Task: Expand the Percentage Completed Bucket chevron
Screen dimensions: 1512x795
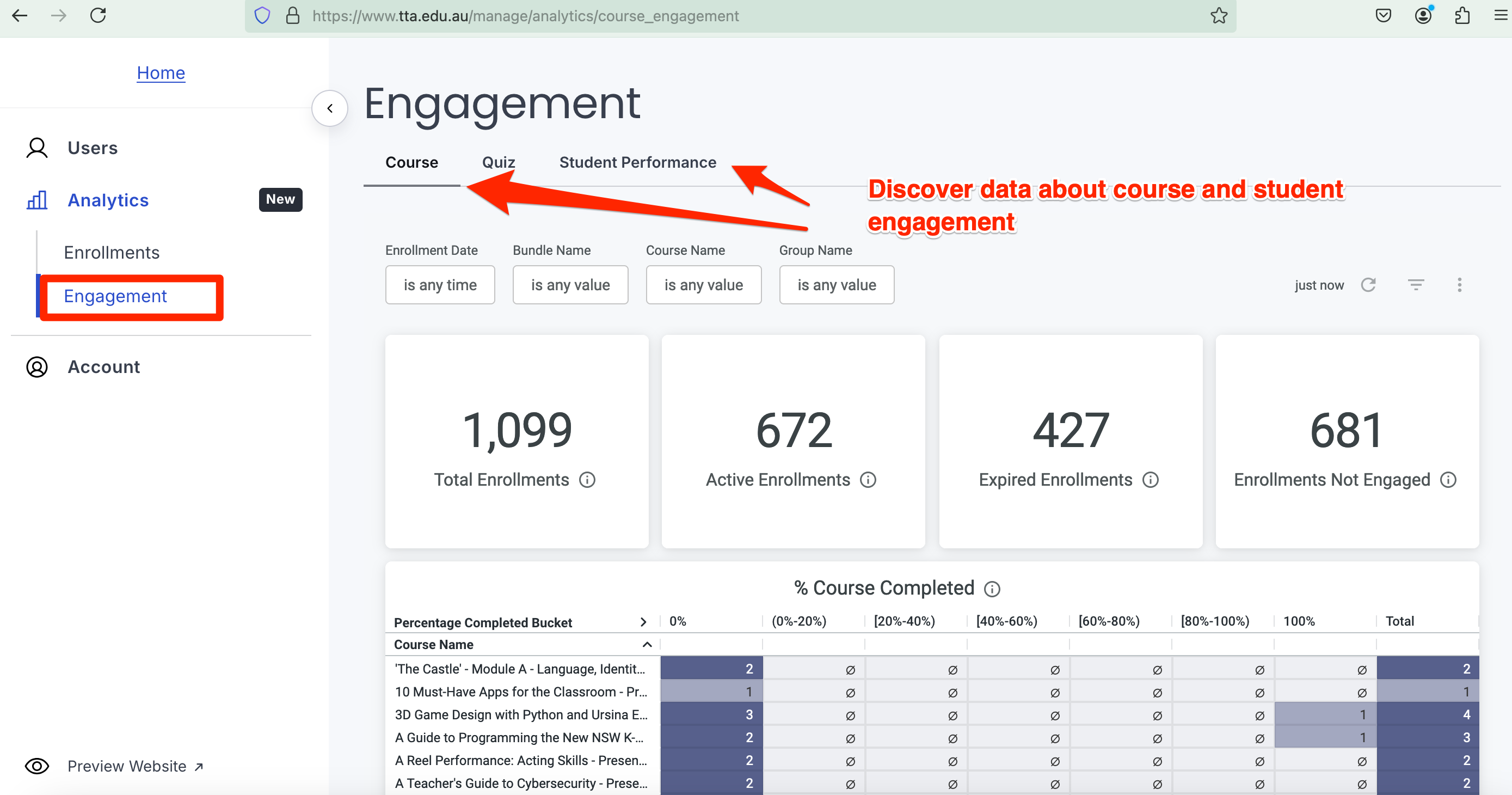Action: click(643, 622)
